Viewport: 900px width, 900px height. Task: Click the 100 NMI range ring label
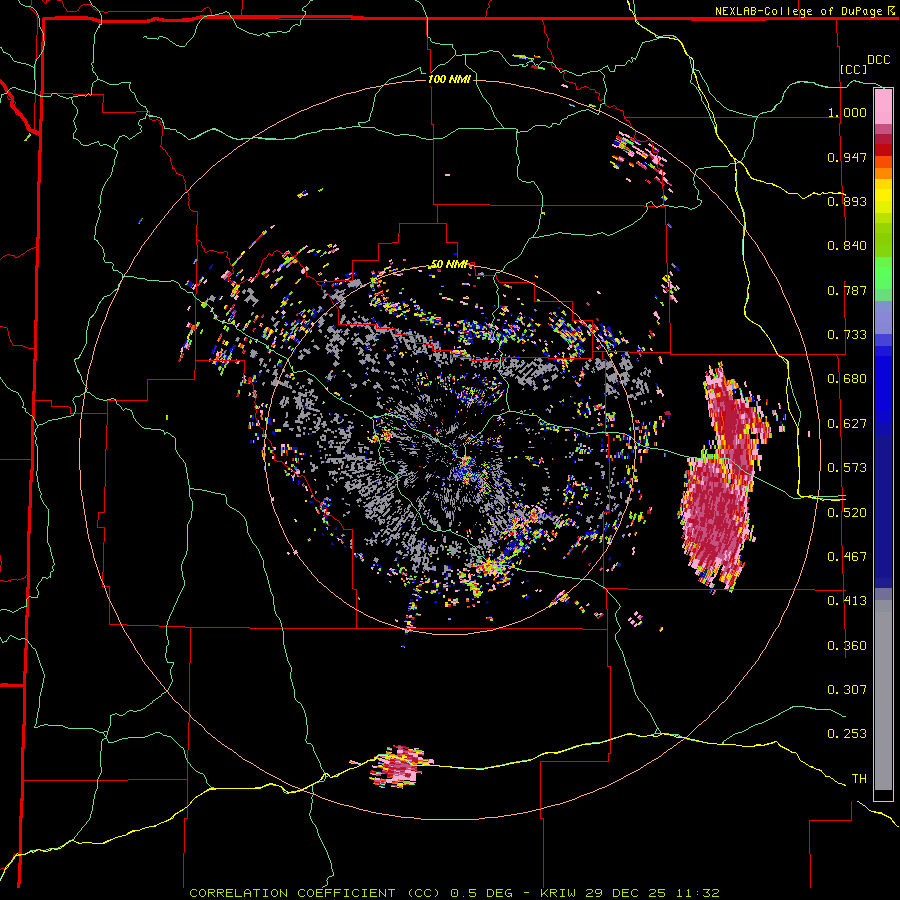[x=449, y=79]
